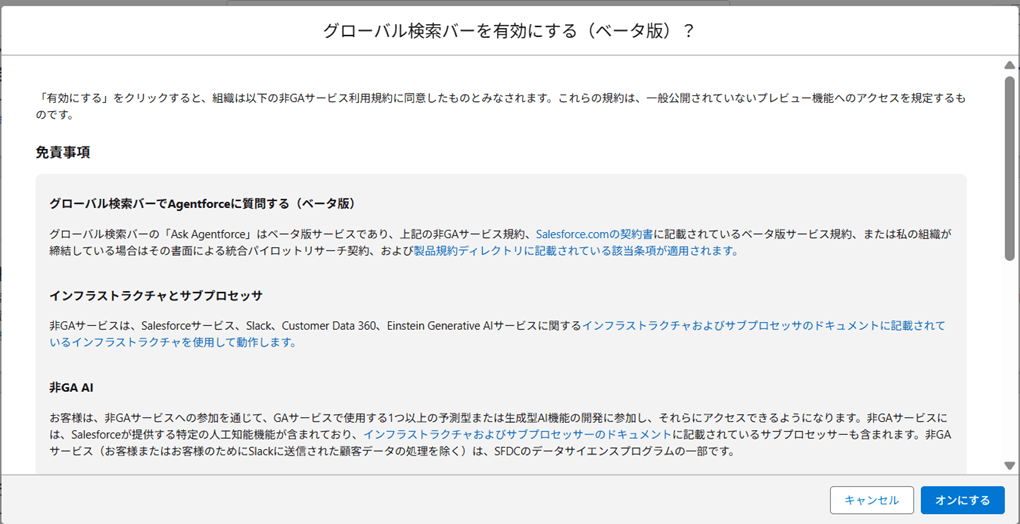Click the intro paragraph starting with 「有効にする」をクリックすると

coord(500,107)
